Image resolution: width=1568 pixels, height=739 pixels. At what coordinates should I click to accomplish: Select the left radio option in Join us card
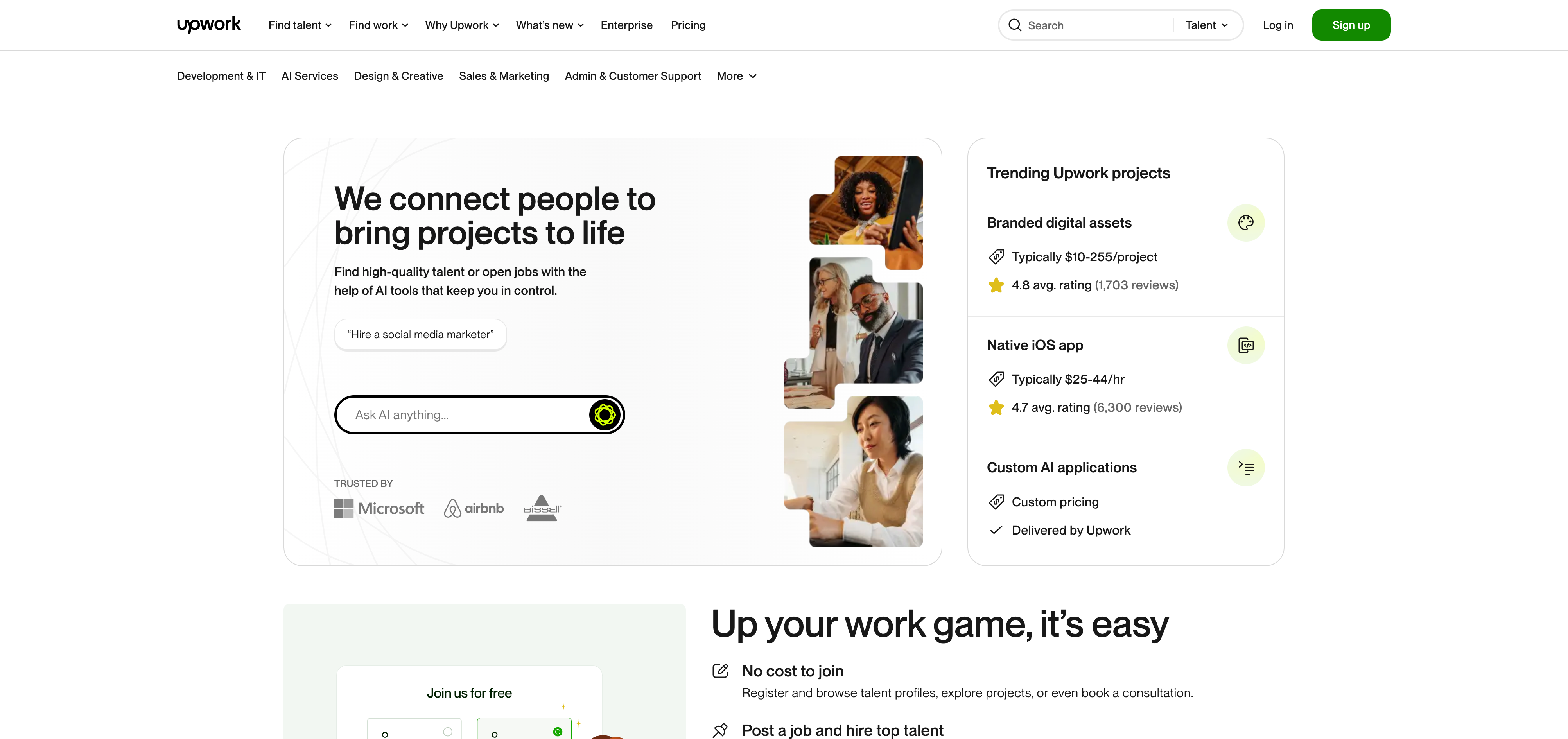tap(447, 732)
